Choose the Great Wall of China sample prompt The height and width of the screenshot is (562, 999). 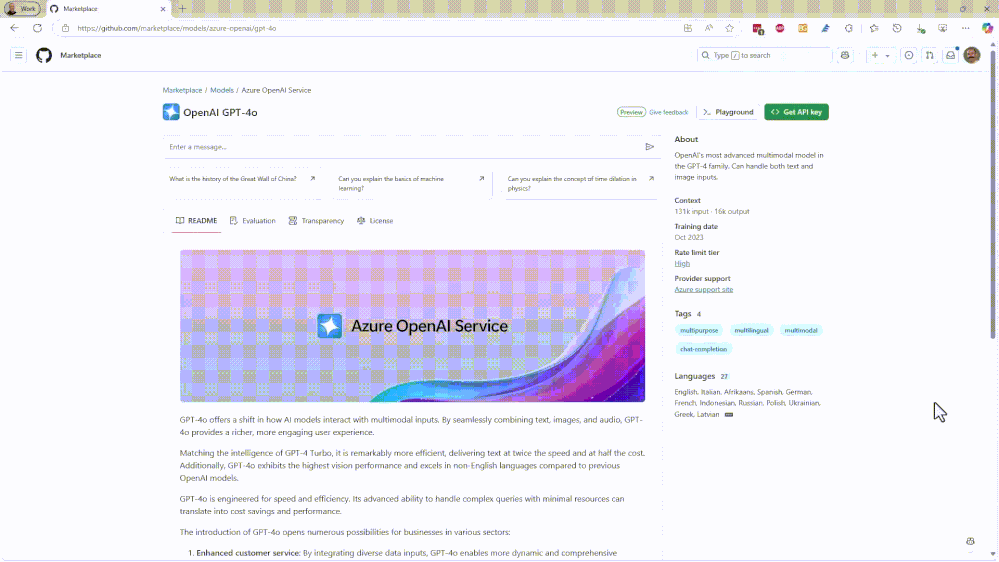243,184
